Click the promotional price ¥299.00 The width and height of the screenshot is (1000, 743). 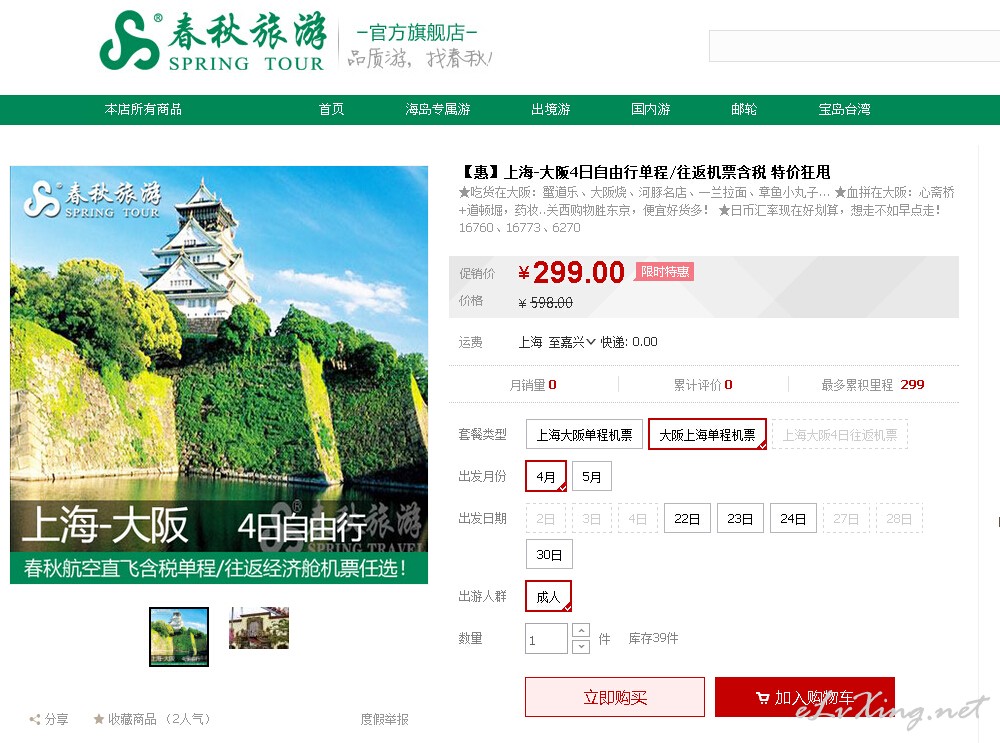coord(571,273)
